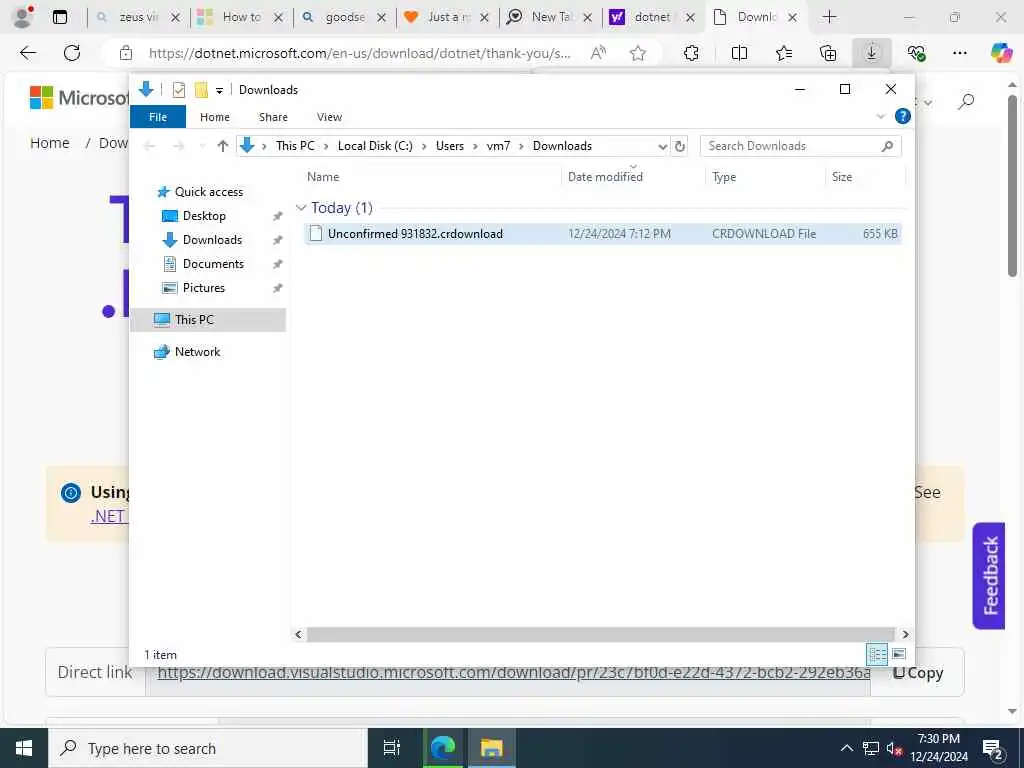Expand breadcrumb arrow after Local Disk (C:)

click(424, 146)
